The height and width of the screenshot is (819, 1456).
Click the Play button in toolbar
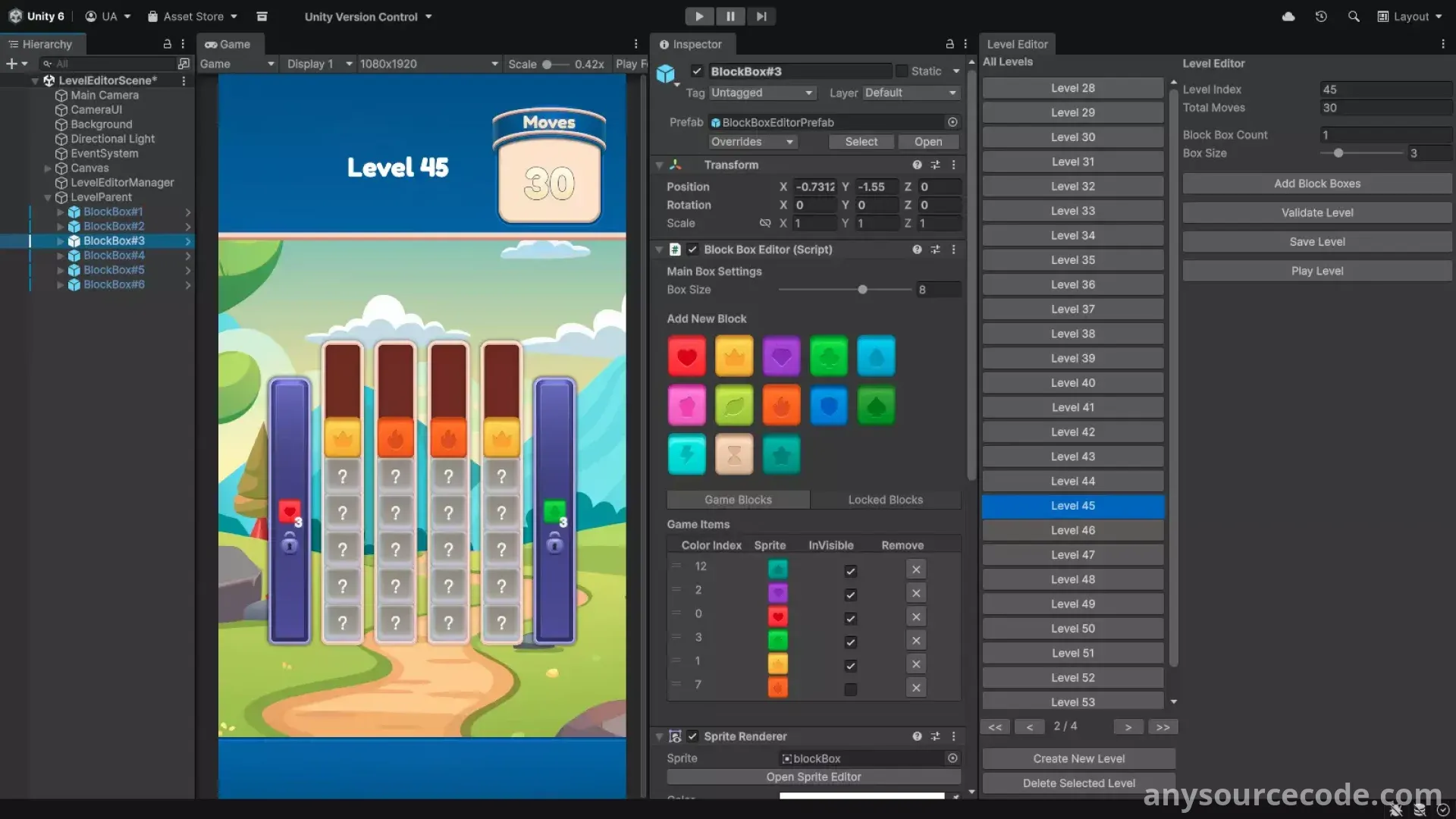(698, 16)
